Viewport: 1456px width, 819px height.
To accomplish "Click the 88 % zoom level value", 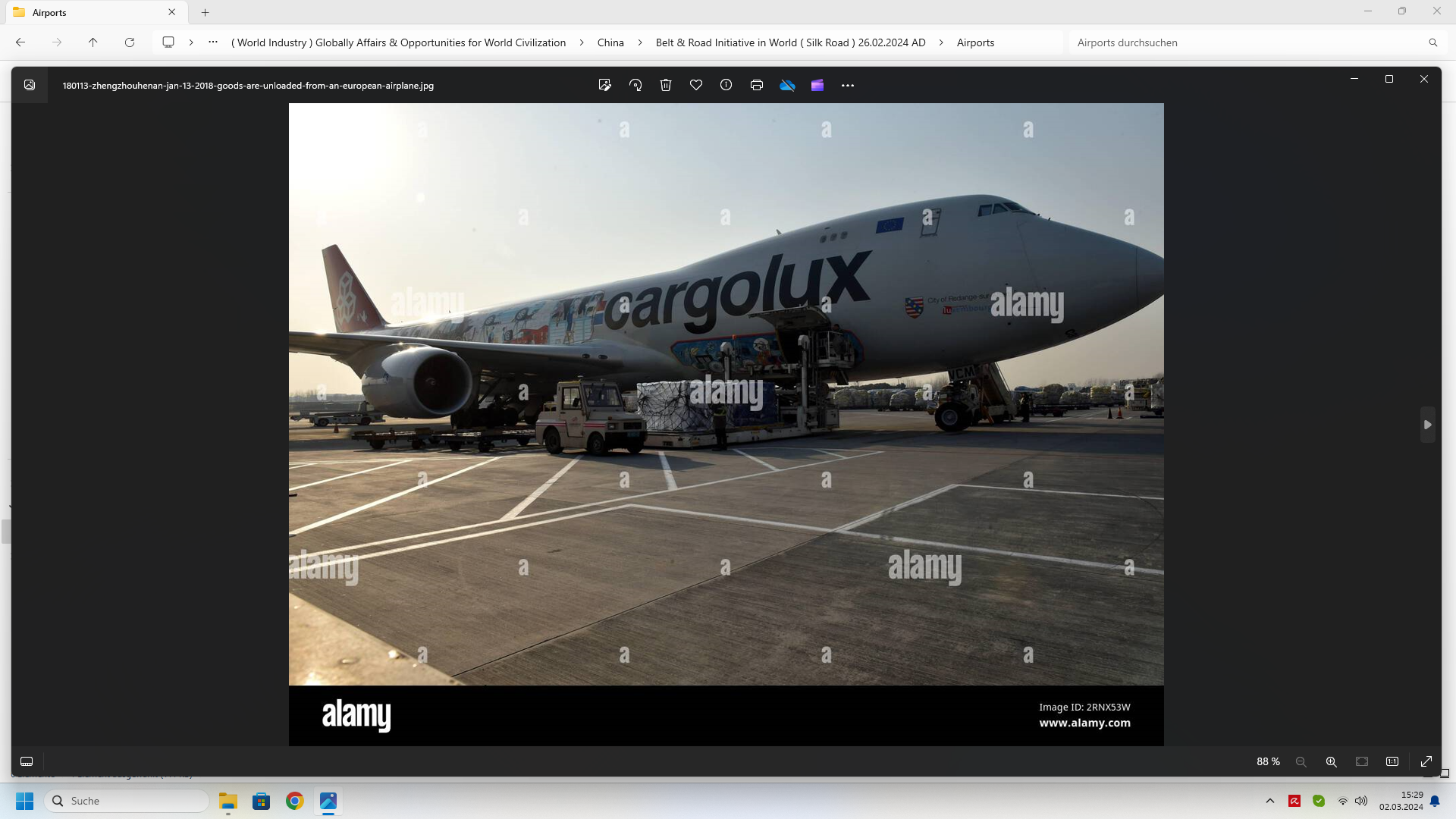I will 1268,761.
